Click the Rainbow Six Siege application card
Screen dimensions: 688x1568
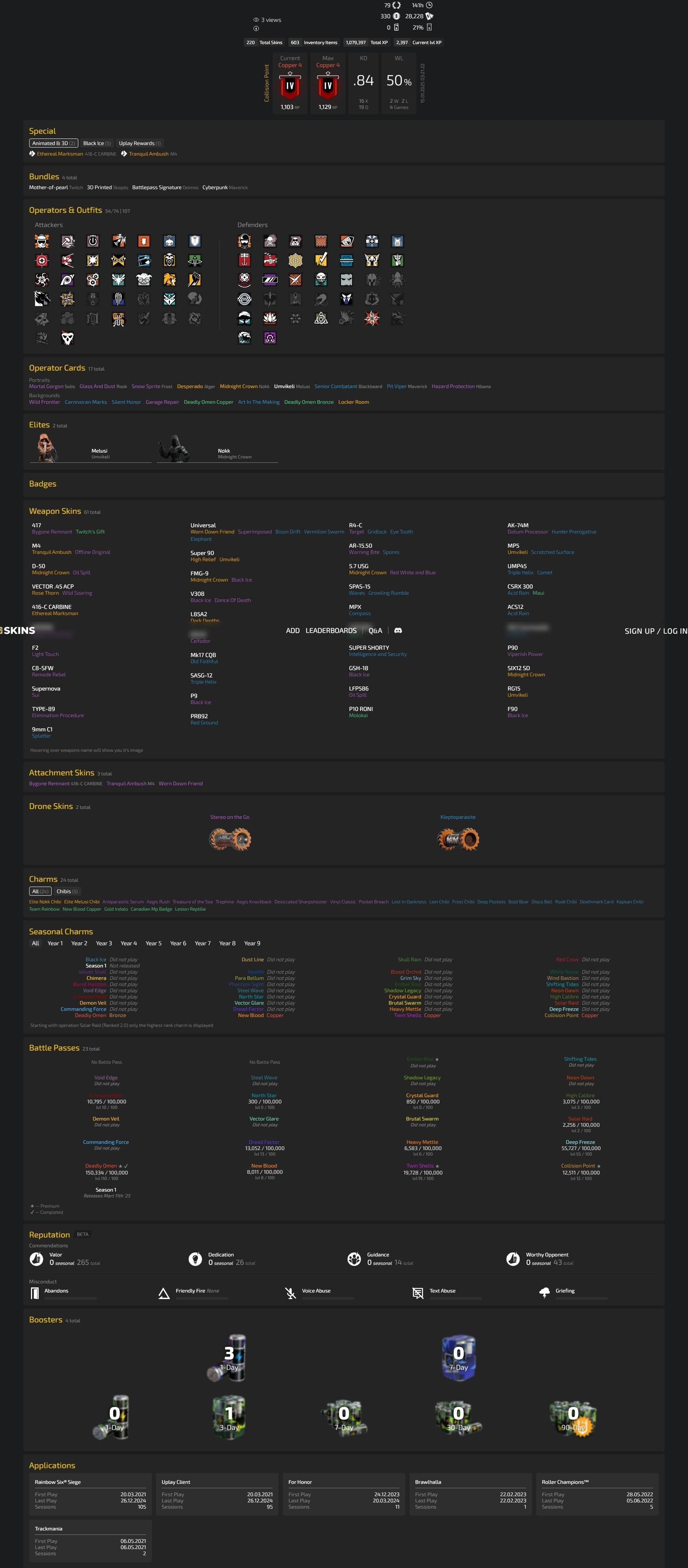pos(90,1494)
